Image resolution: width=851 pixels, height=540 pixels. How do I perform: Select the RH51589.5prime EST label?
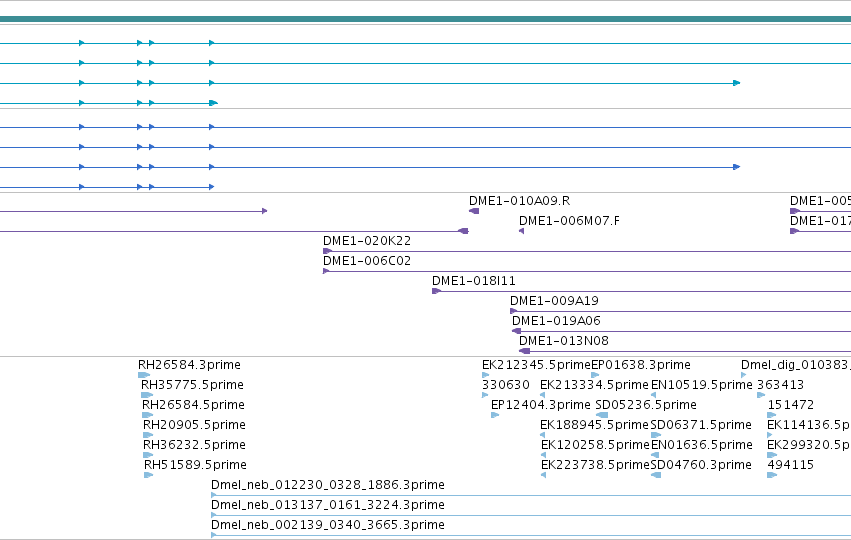(x=195, y=466)
